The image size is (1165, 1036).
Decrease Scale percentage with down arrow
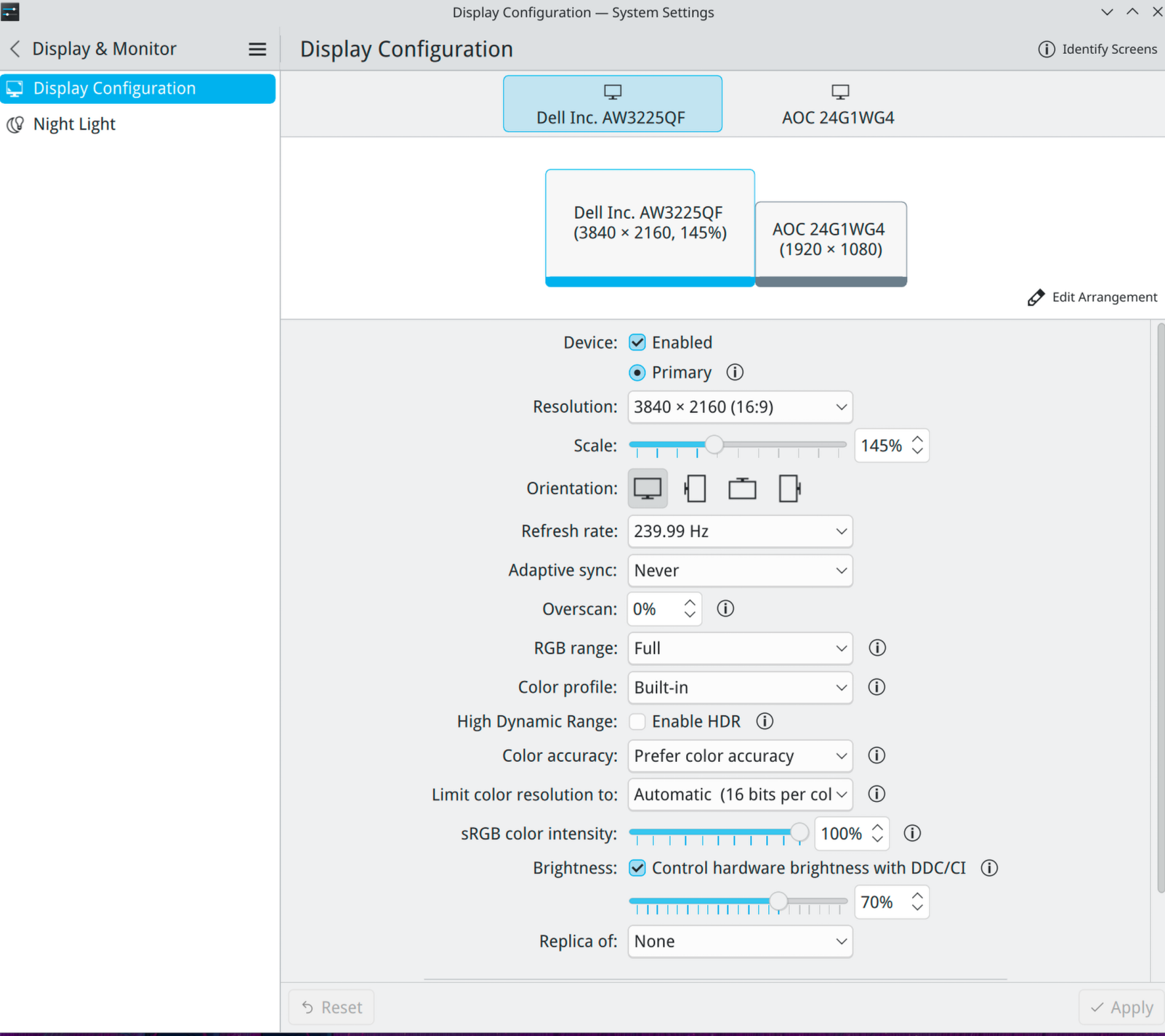(x=917, y=451)
